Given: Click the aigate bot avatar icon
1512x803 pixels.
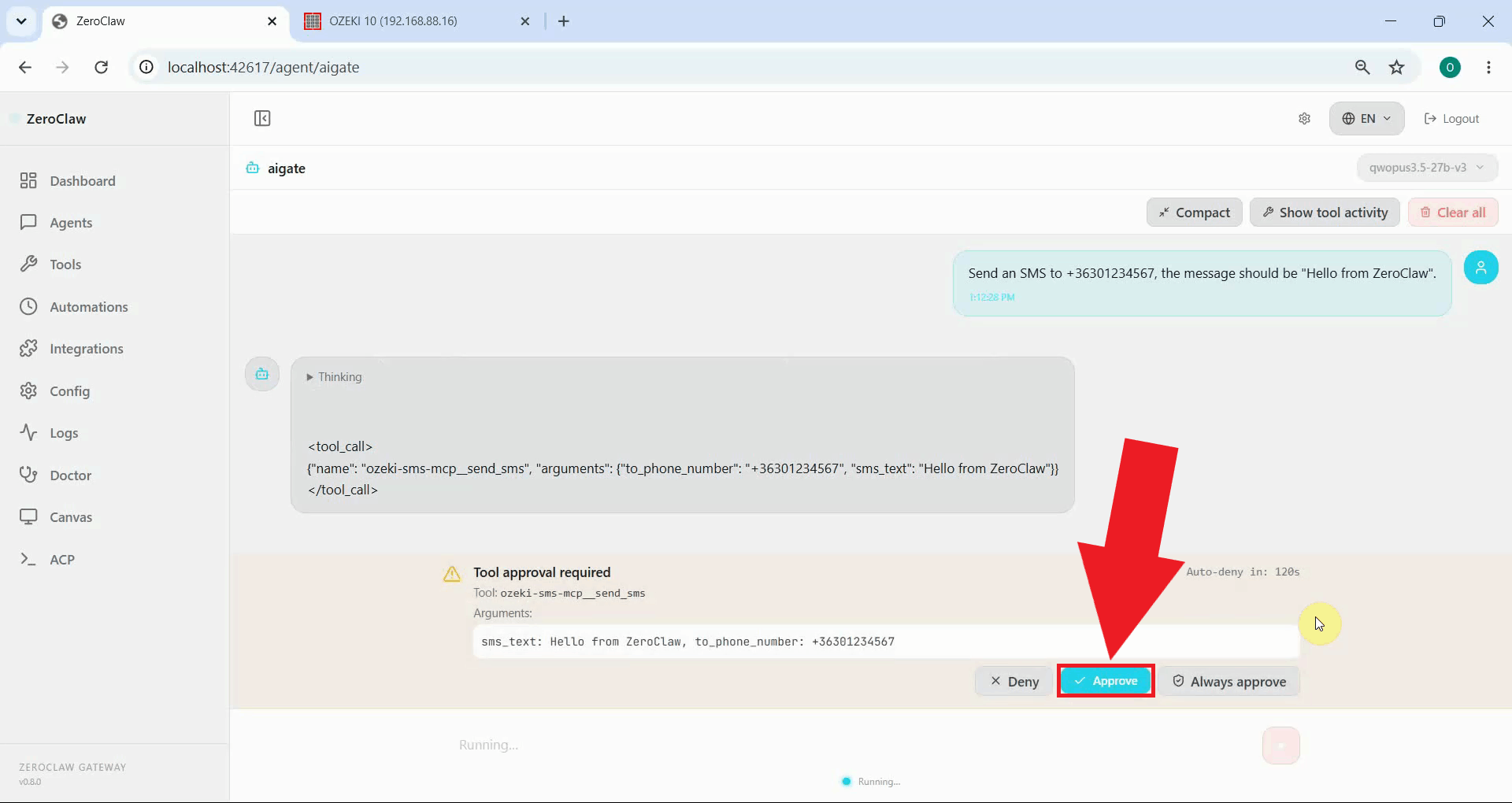Looking at the screenshot, I should 262,374.
